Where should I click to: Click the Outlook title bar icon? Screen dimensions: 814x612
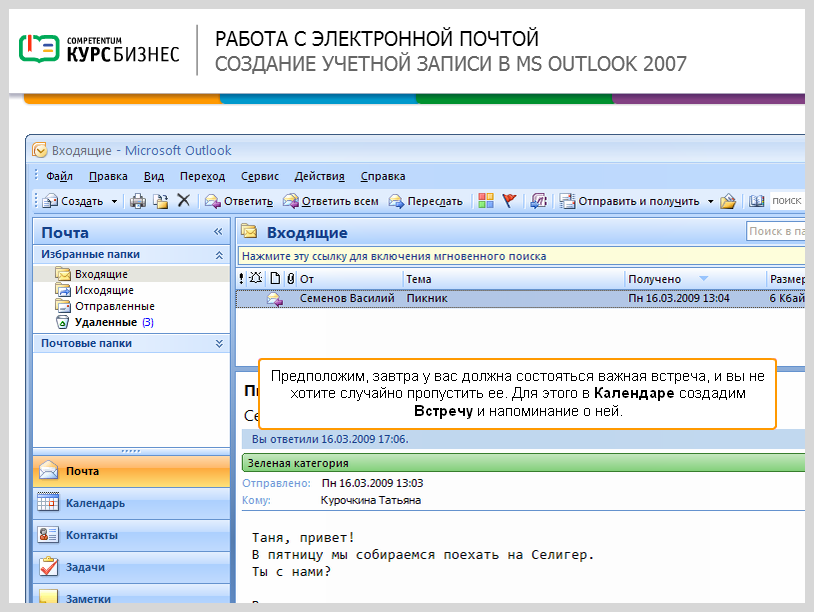(39, 151)
